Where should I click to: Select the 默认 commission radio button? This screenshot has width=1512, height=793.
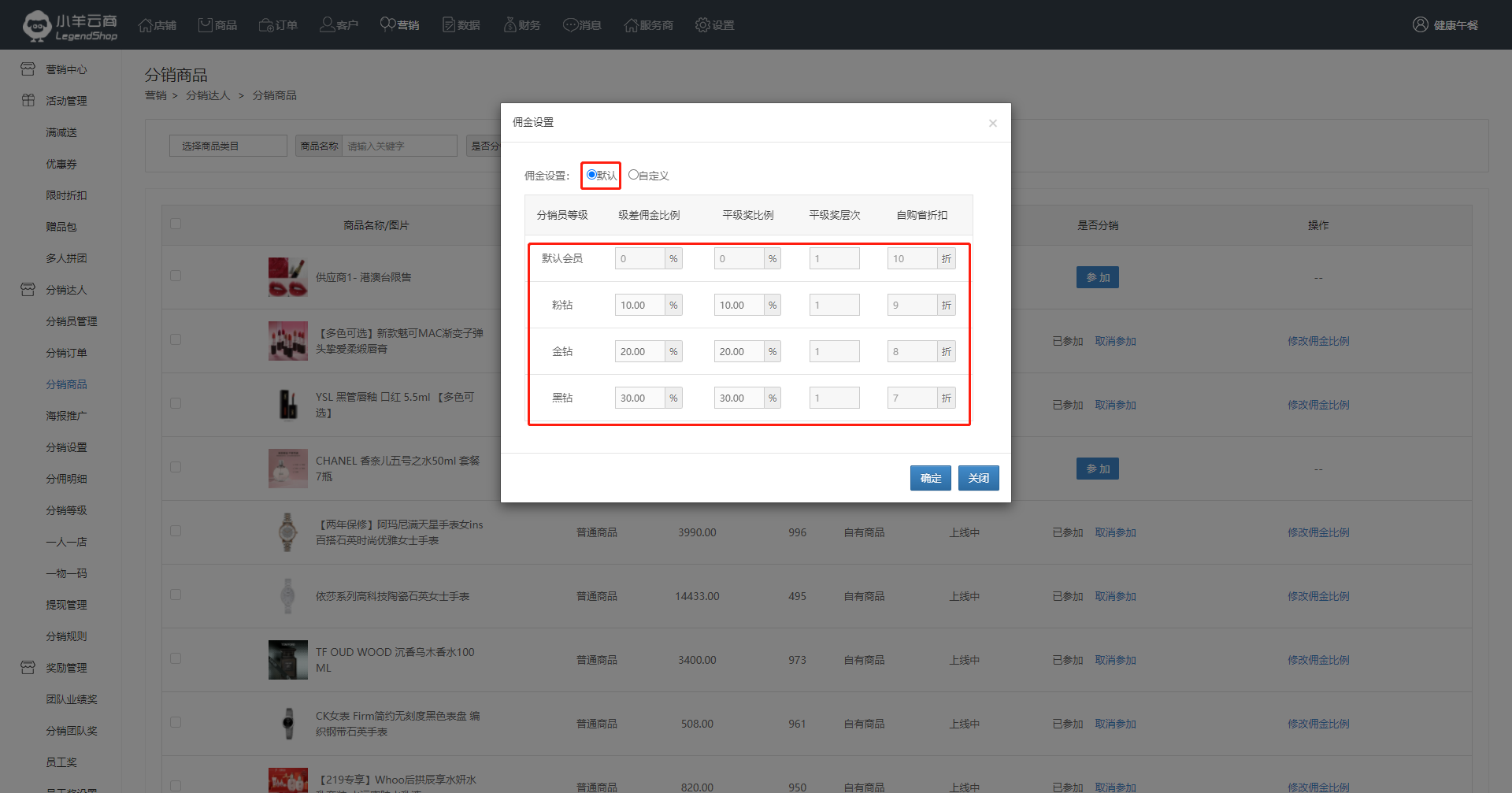(591, 175)
